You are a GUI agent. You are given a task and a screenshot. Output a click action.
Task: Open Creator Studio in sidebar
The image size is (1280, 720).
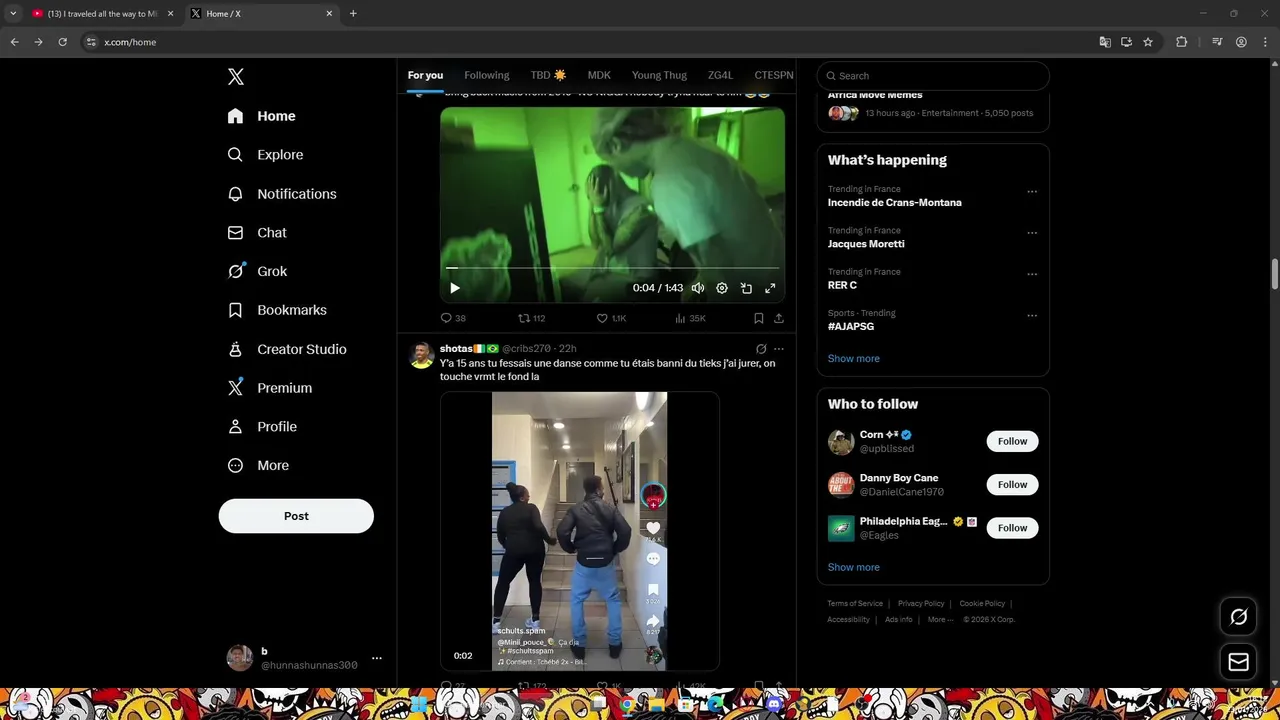[287, 349]
